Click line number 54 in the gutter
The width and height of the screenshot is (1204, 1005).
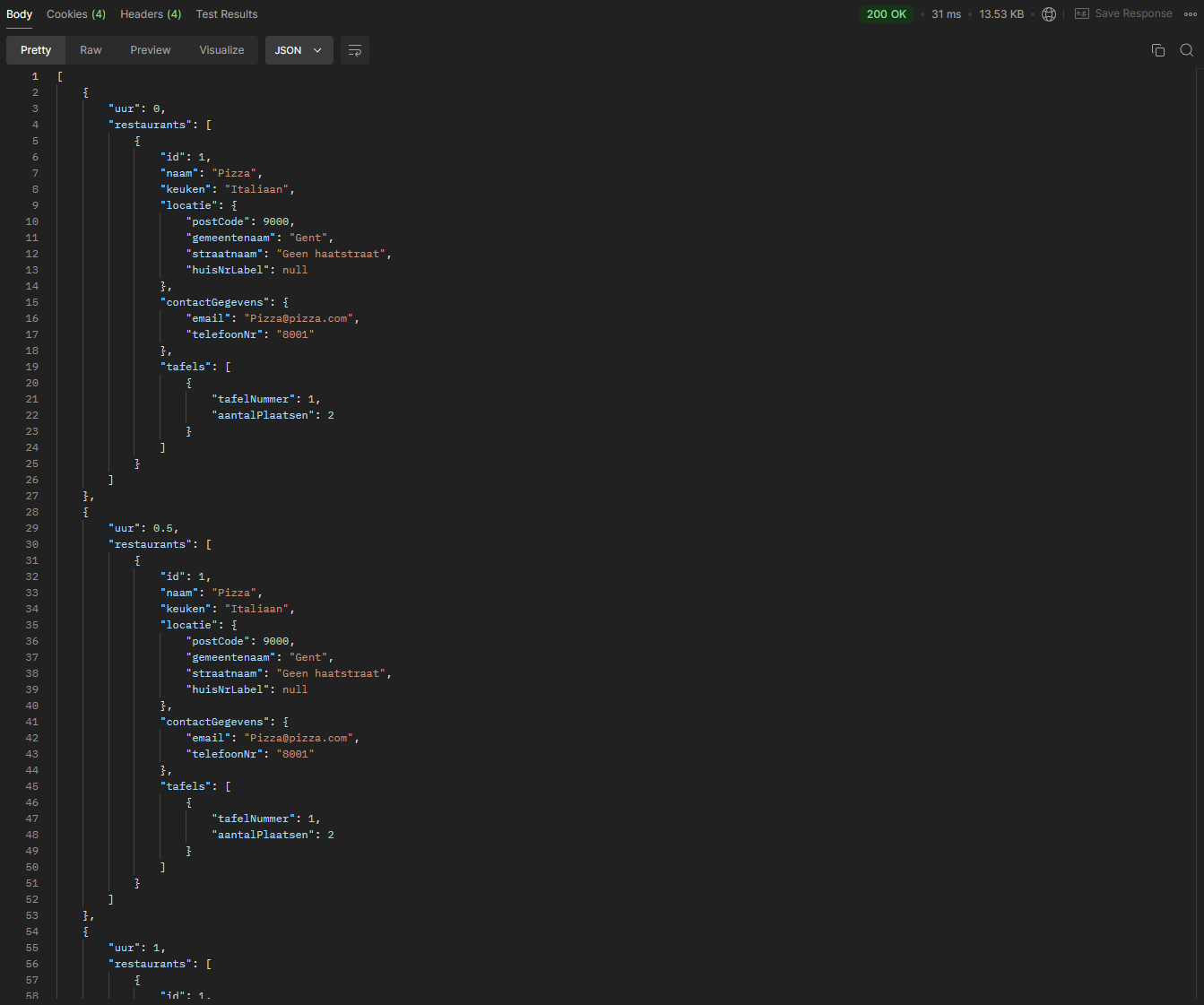[x=32, y=931]
